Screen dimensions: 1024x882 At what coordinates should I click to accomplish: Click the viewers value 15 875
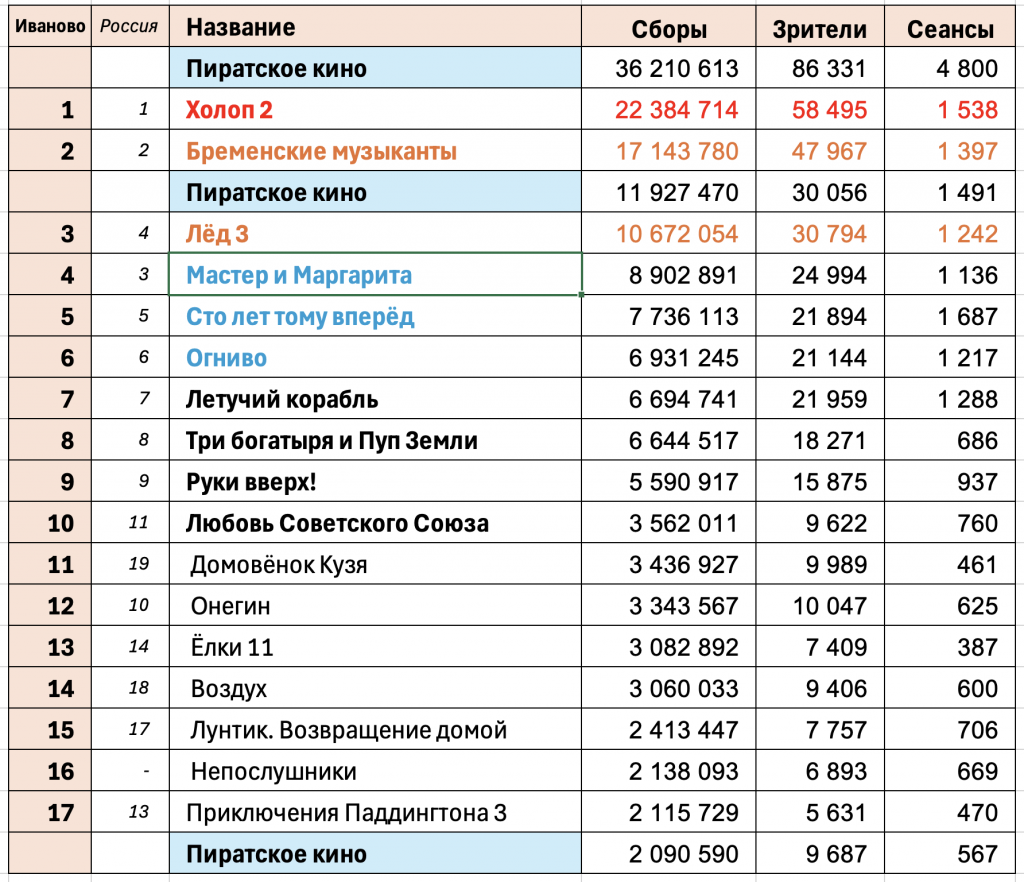point(829,482)
